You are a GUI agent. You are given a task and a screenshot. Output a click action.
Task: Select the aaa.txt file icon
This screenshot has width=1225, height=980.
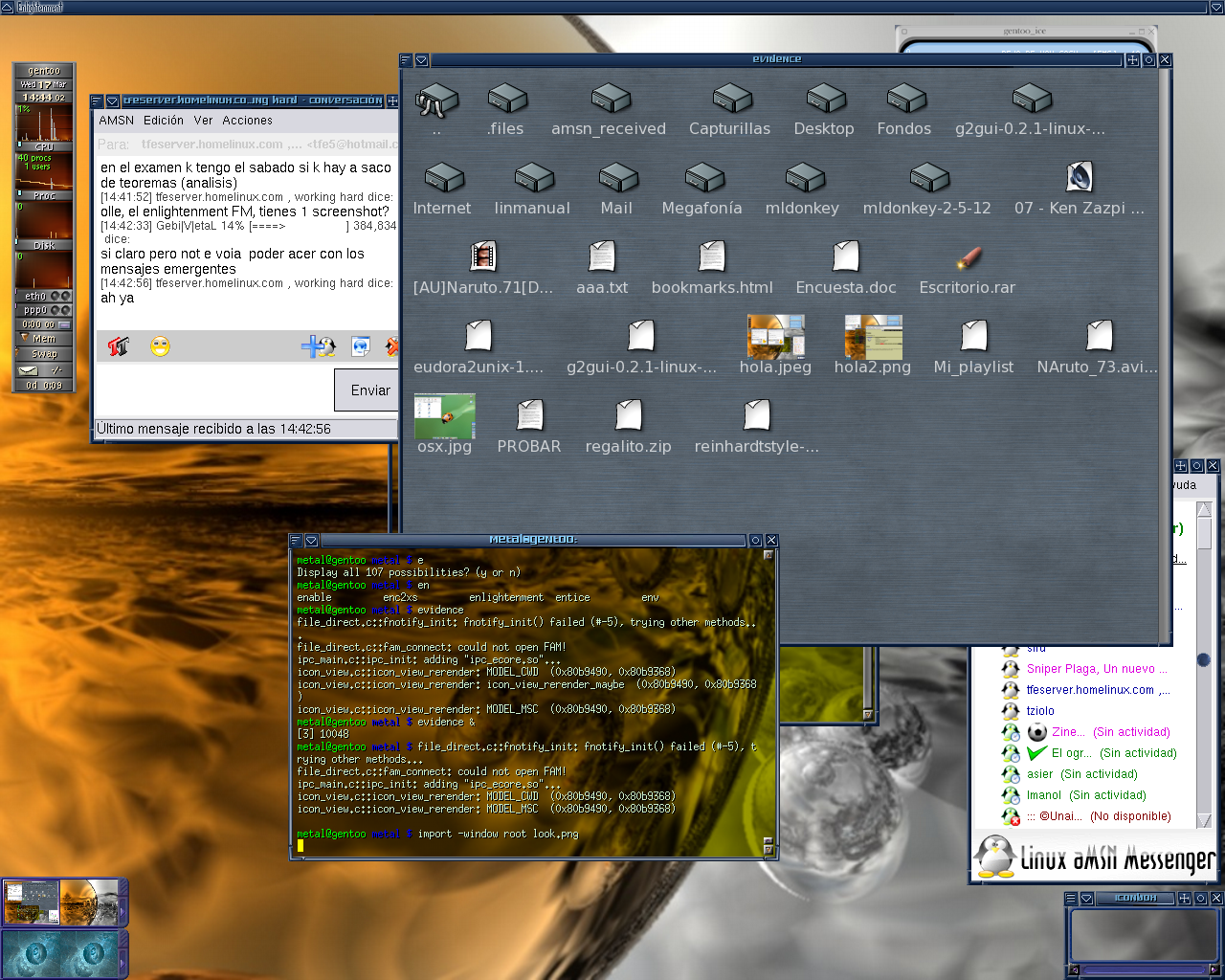602,256
